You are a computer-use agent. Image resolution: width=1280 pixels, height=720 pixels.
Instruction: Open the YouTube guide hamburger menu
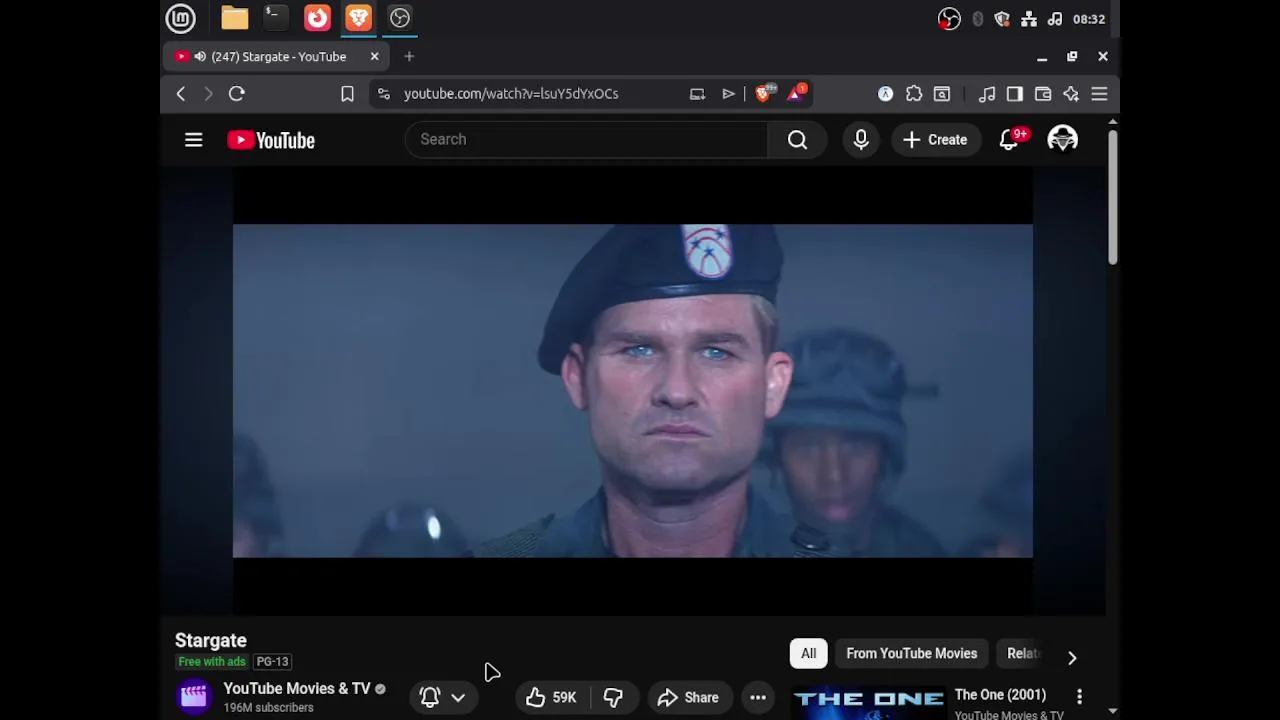point(194,140)
